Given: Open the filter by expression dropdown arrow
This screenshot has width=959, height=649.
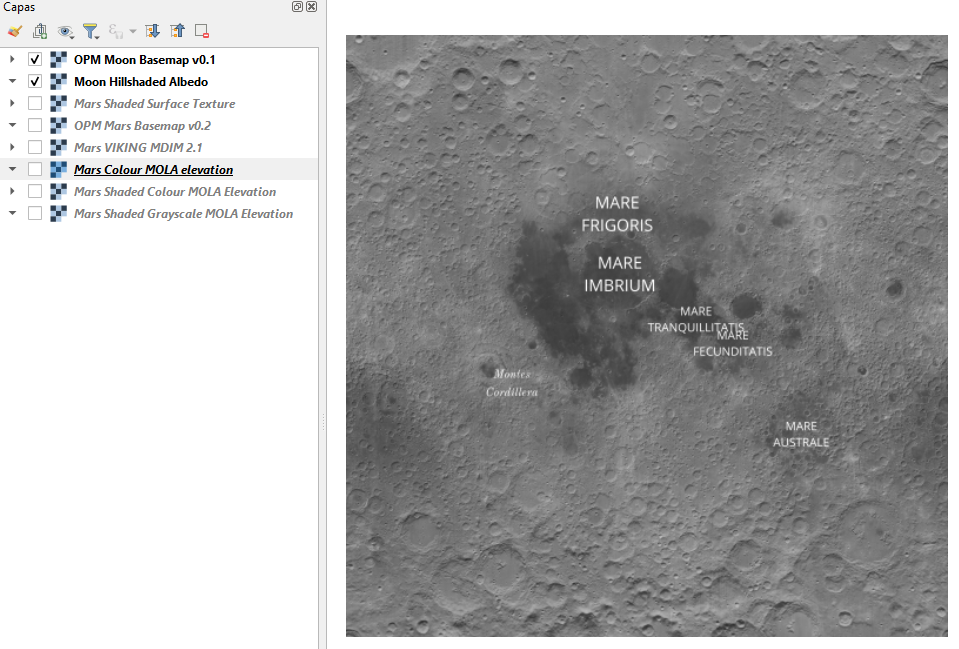Looking at the screenshot, I should tap(133, 31).
